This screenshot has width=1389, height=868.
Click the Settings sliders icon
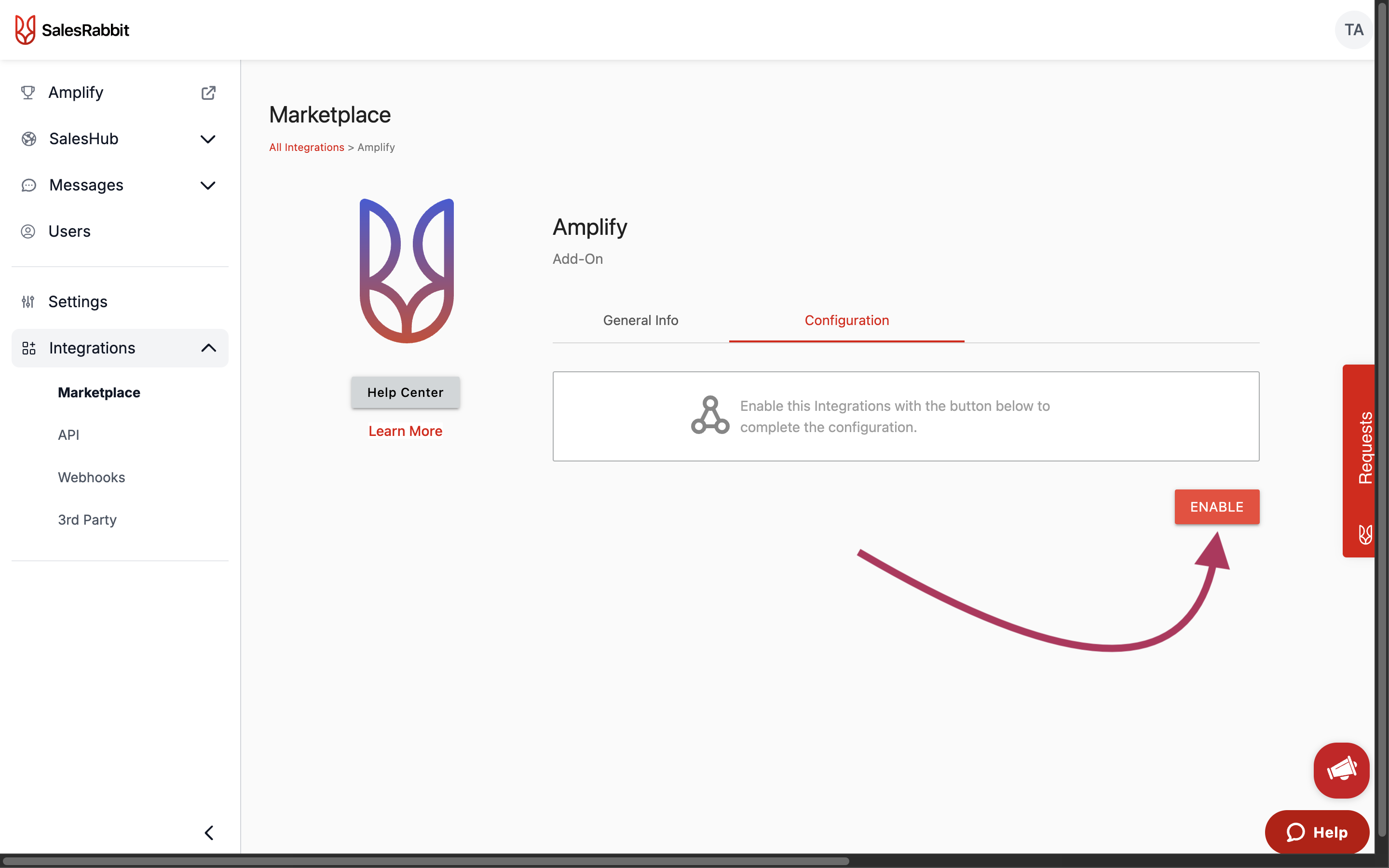[x=27, y=301]
